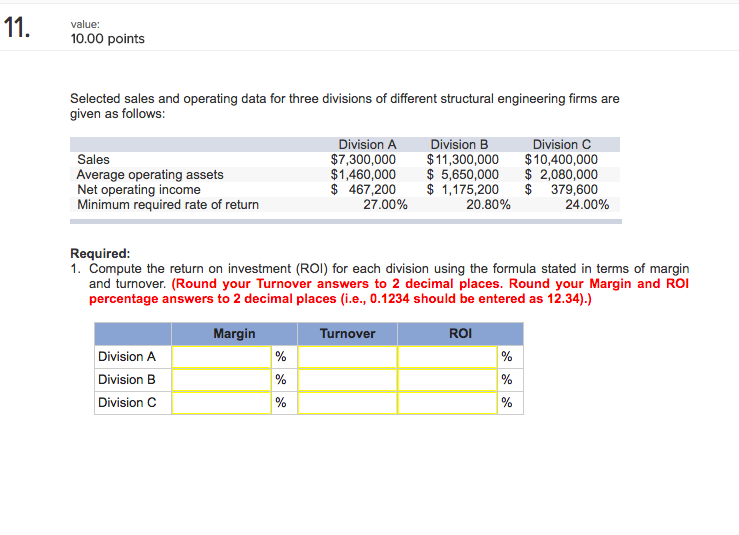Click Division C's 24.00% minimum required return
The height and width of the screenshot is (535, 739).
click(587, 205)
